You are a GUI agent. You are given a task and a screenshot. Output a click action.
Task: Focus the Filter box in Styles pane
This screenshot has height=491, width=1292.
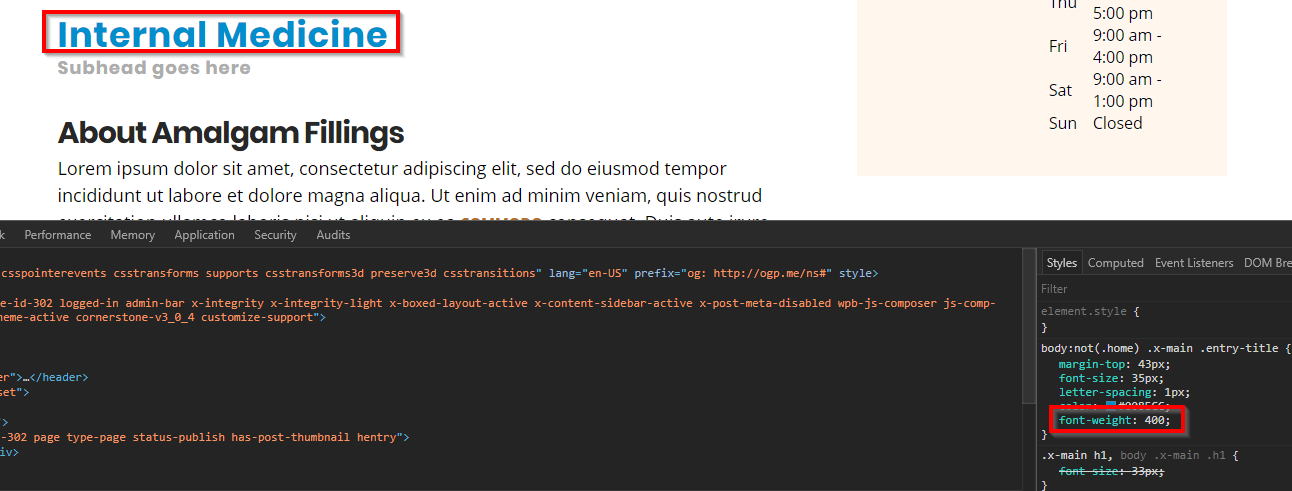[1160, 289]
